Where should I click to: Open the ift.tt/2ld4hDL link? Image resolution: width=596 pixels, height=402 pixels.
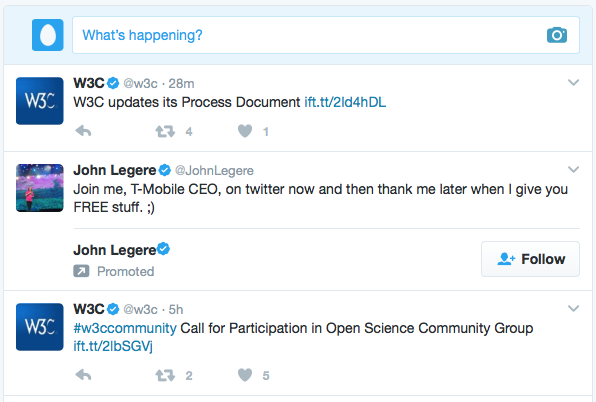pos(345,102)
